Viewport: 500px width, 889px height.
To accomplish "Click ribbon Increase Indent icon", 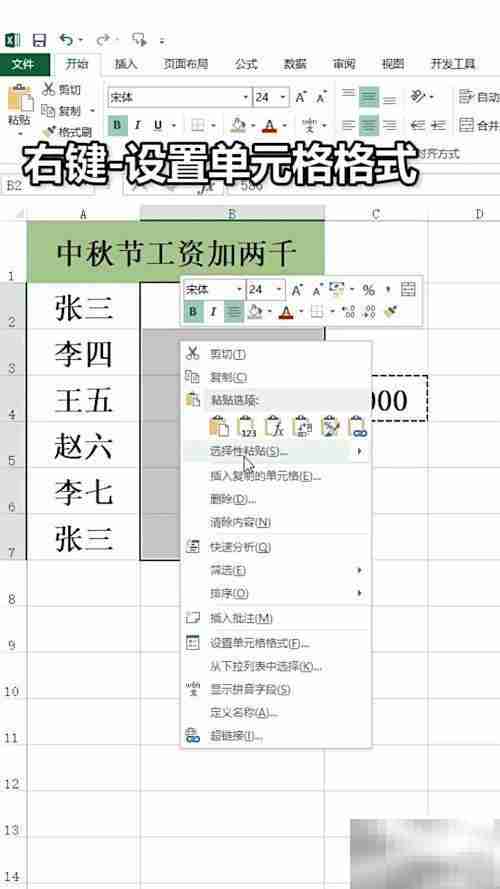I will [x=438, y=125].
